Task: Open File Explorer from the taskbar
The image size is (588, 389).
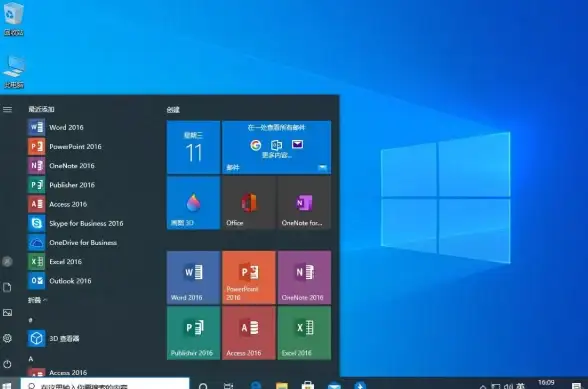Action: point(282,386)
